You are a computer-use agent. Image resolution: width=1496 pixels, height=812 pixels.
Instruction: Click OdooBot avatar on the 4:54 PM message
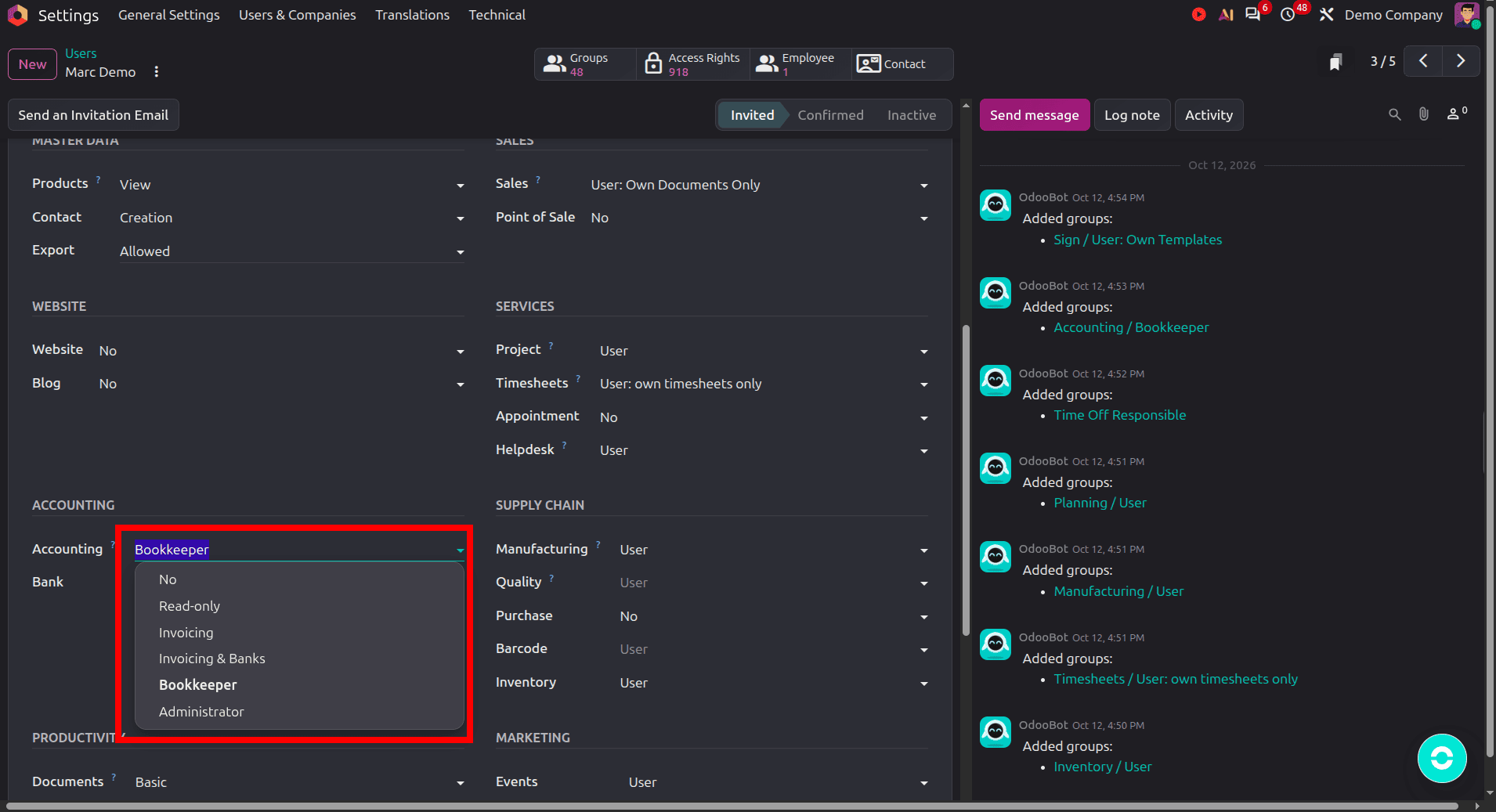click(996, 205)
